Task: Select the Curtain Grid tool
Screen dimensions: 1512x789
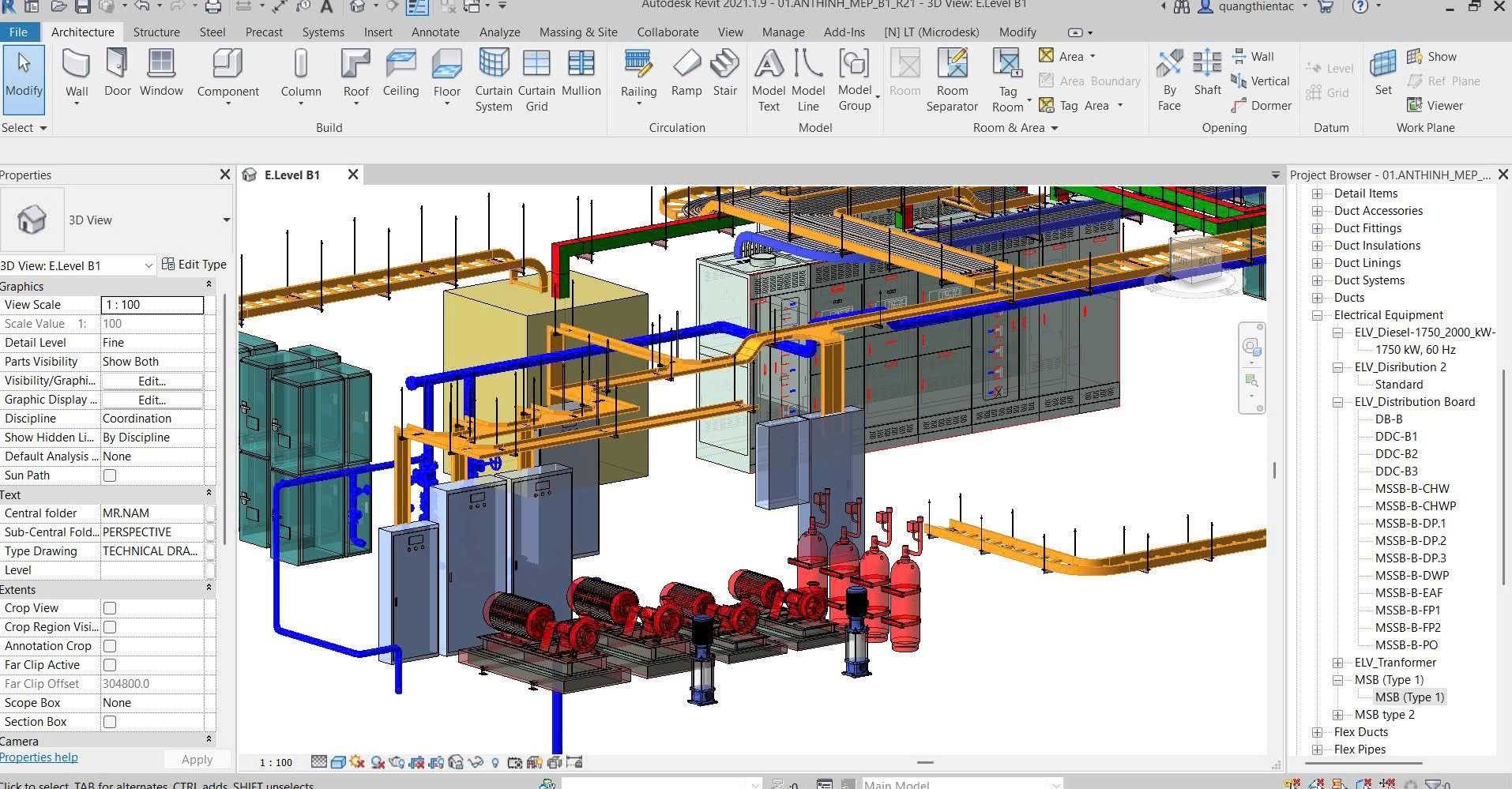Action: pyautogui.click(x=536, y=80)
